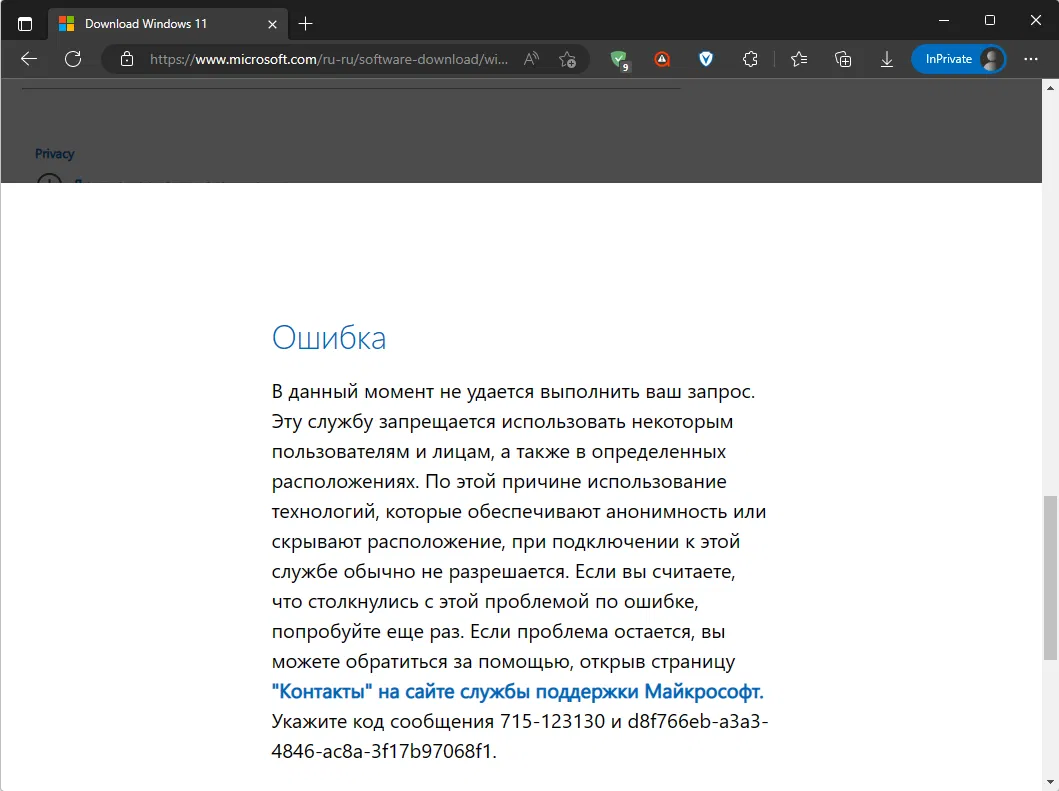This screenshot has height=791, width=1059.
Task: Add this page to favorites star
Action: coord(567,59)
